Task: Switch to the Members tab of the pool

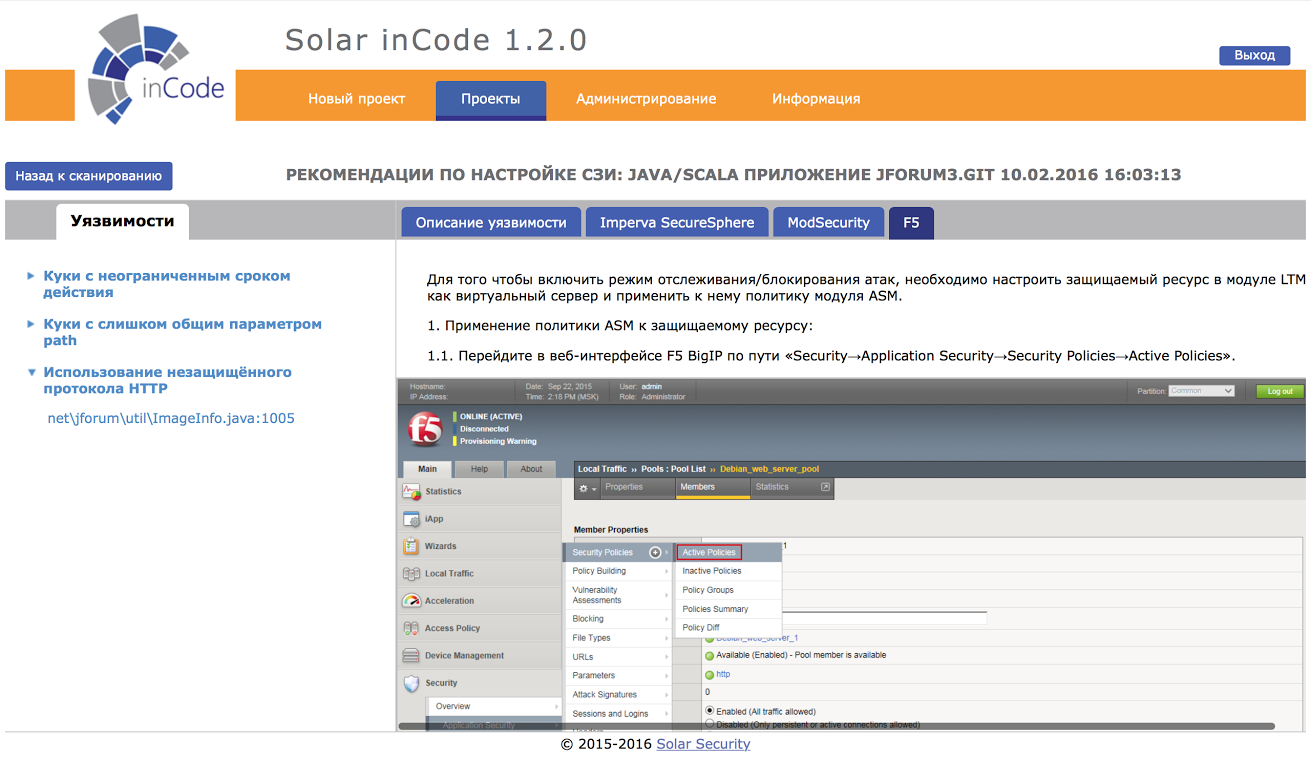Action: [x=713, y=488]
